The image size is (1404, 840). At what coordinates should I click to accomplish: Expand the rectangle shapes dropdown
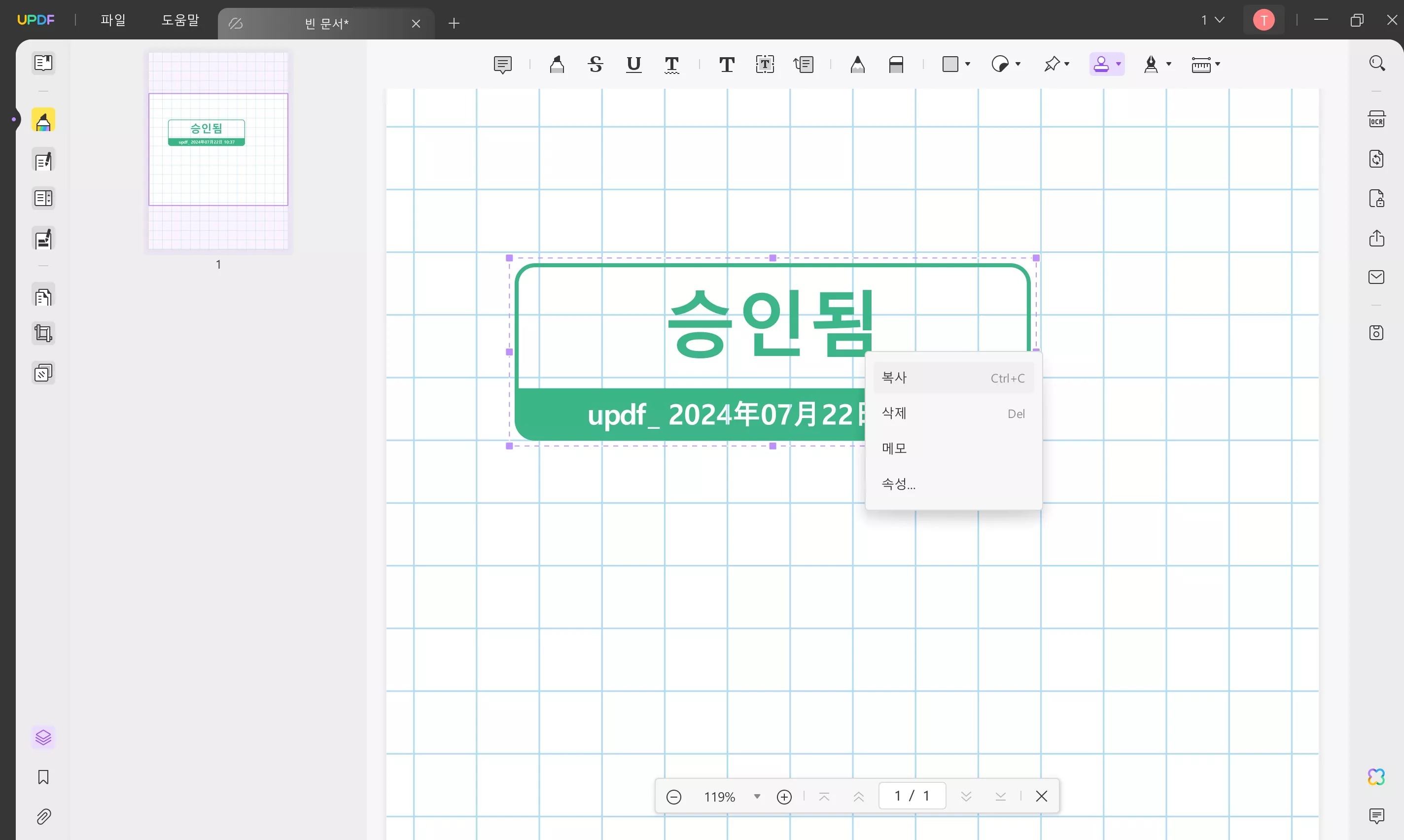pyautogui.click(x=968, y=64)
